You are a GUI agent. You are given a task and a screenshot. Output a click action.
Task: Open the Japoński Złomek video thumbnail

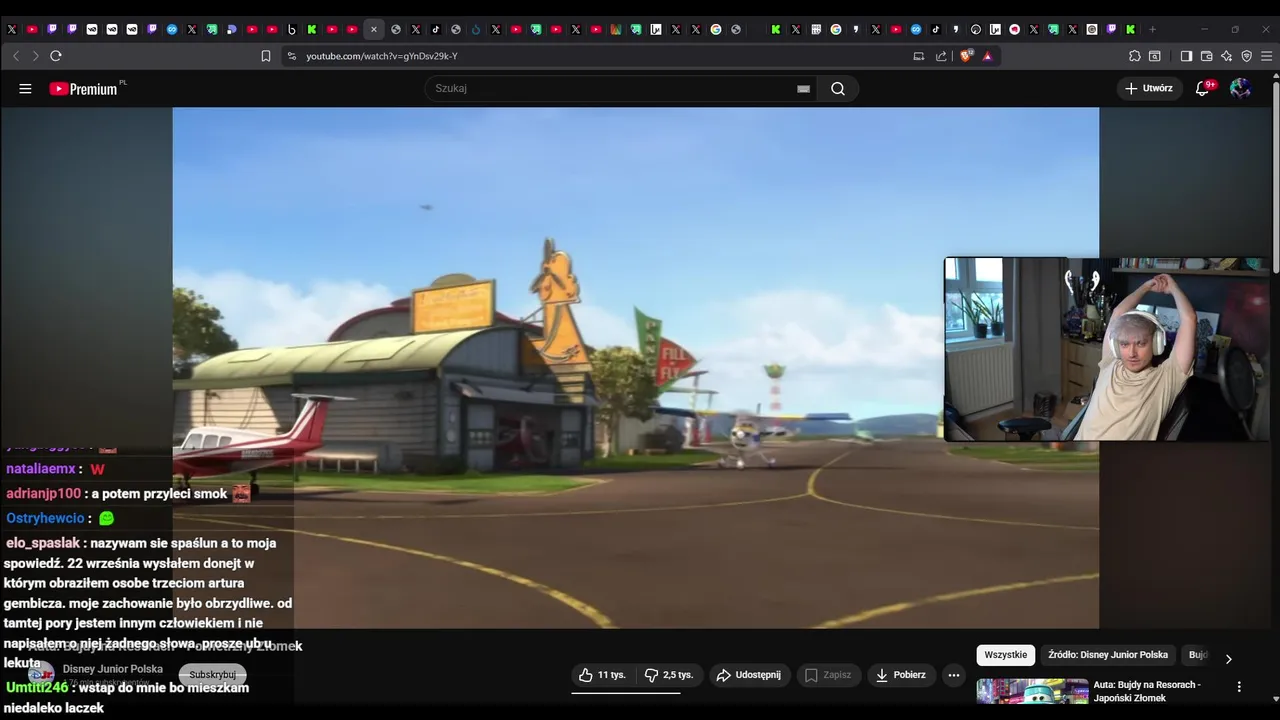tap(1032, 691)
